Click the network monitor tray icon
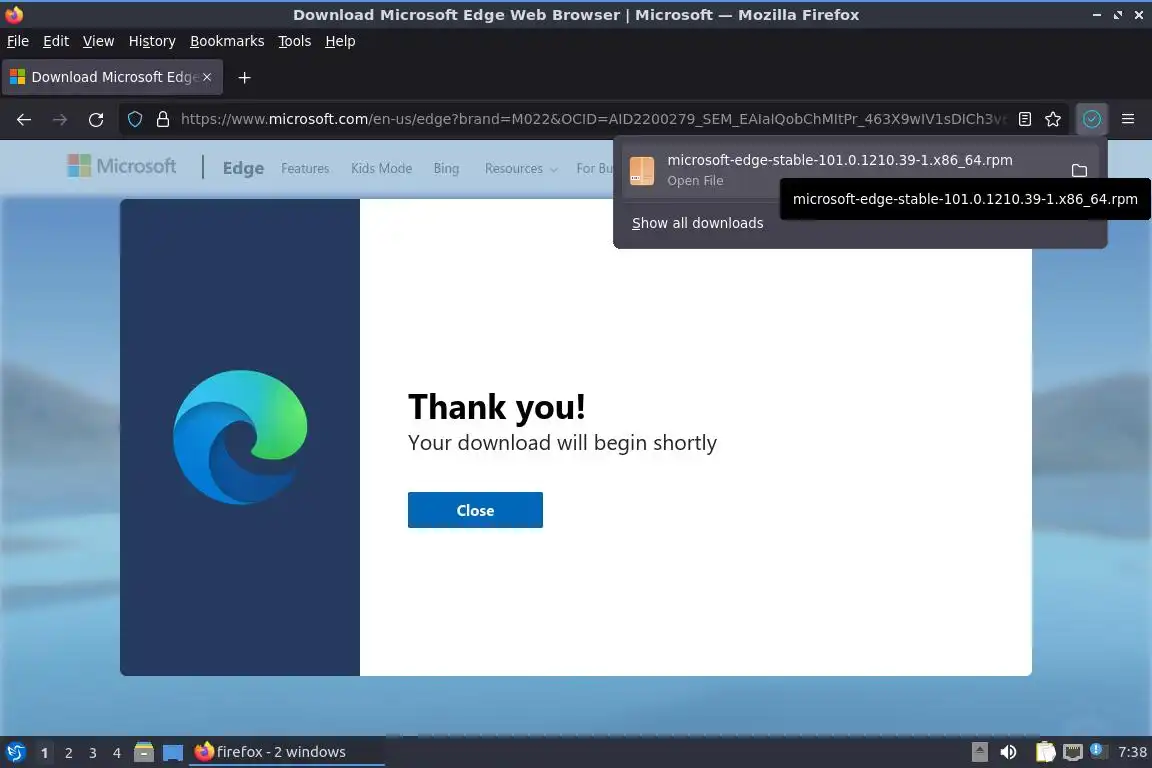Screen dimensions: 1152x768 click(x=1073, y=752)
